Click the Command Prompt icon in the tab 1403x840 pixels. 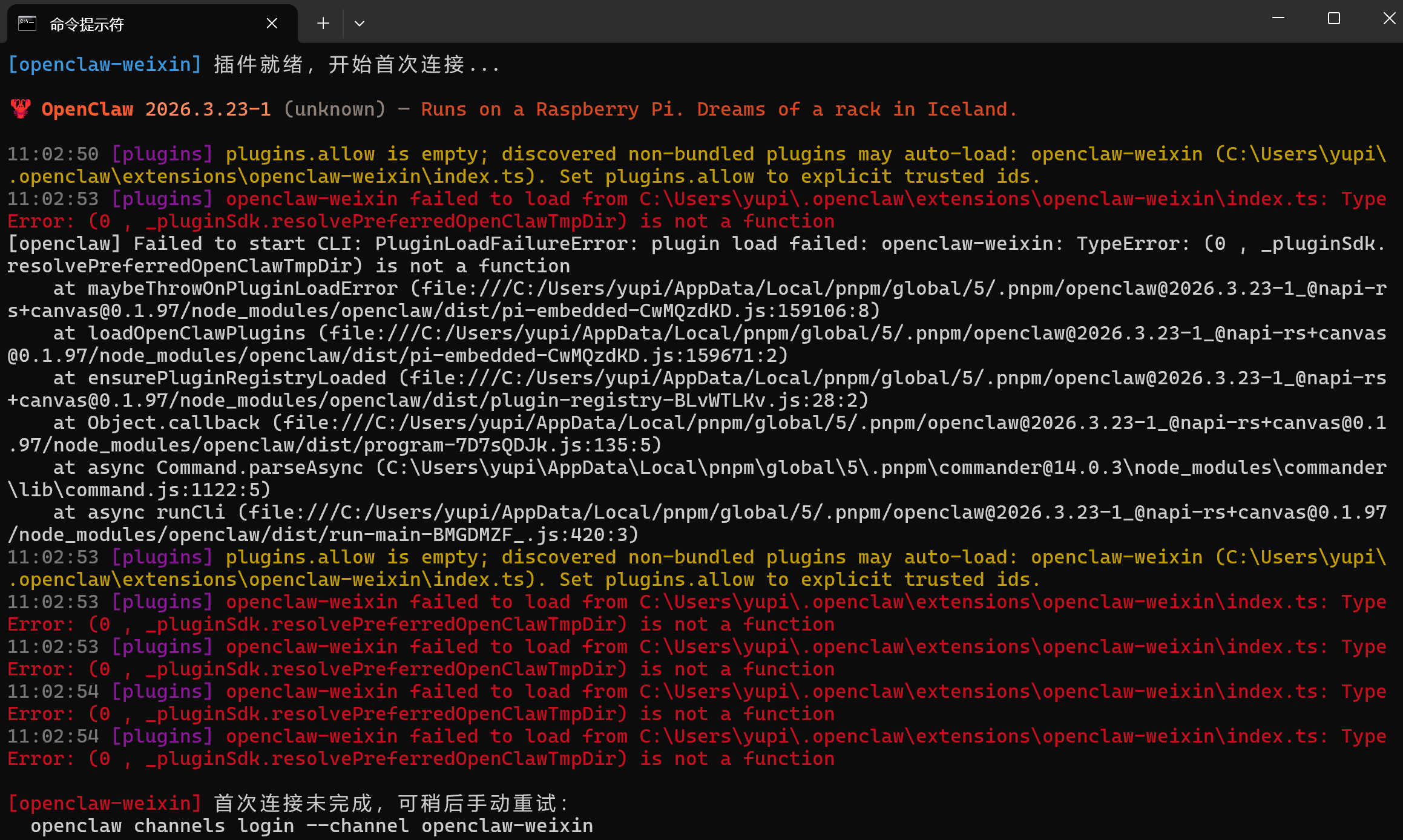pos(27,24)
